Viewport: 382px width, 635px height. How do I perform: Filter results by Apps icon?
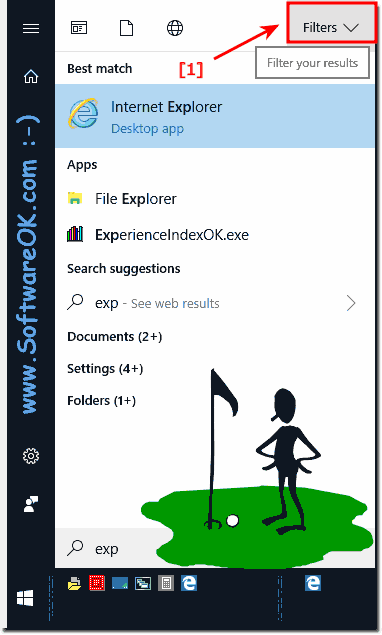pos(79,28)
